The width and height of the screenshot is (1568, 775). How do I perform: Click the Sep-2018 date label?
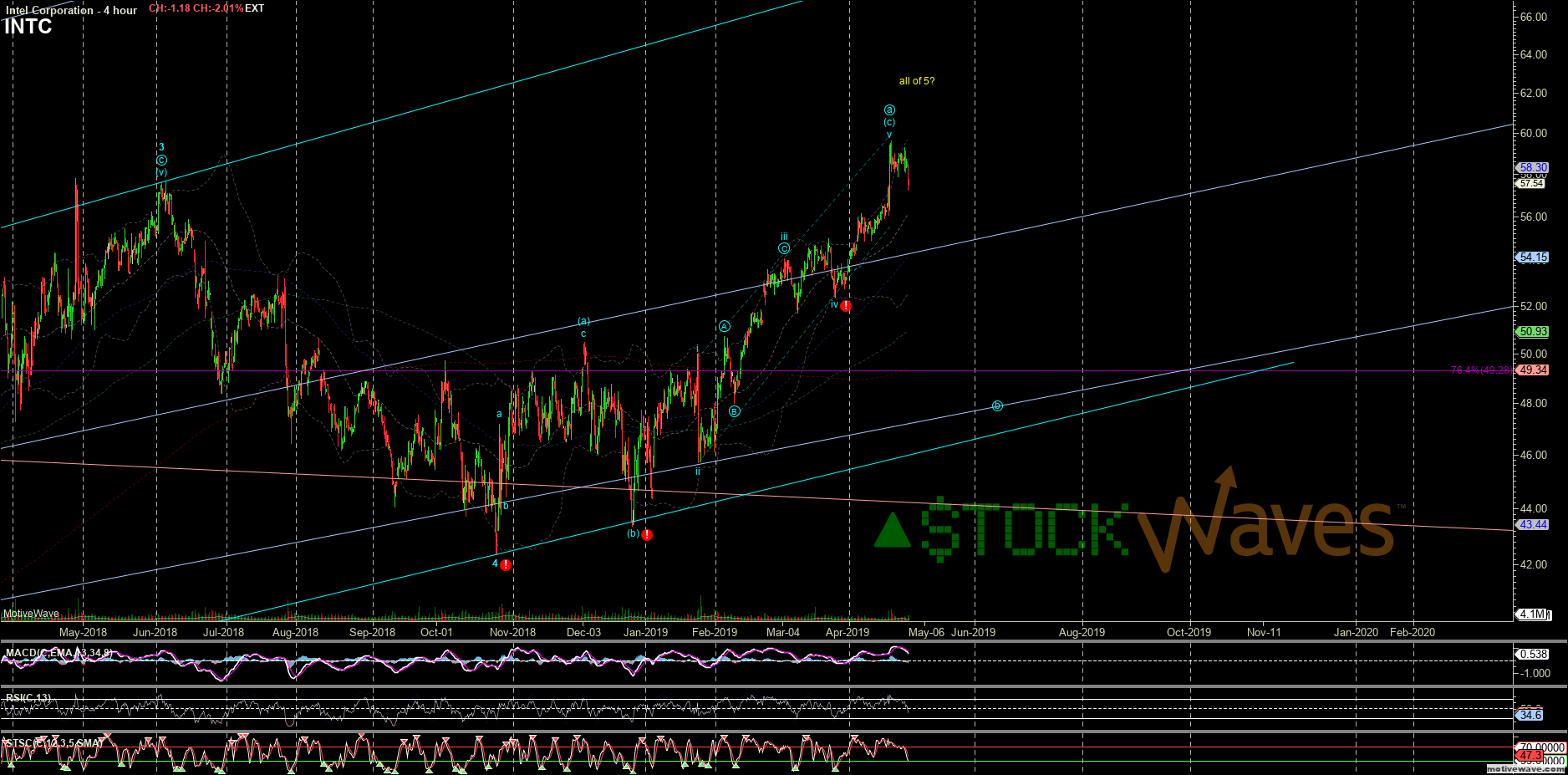pos(372,632)
